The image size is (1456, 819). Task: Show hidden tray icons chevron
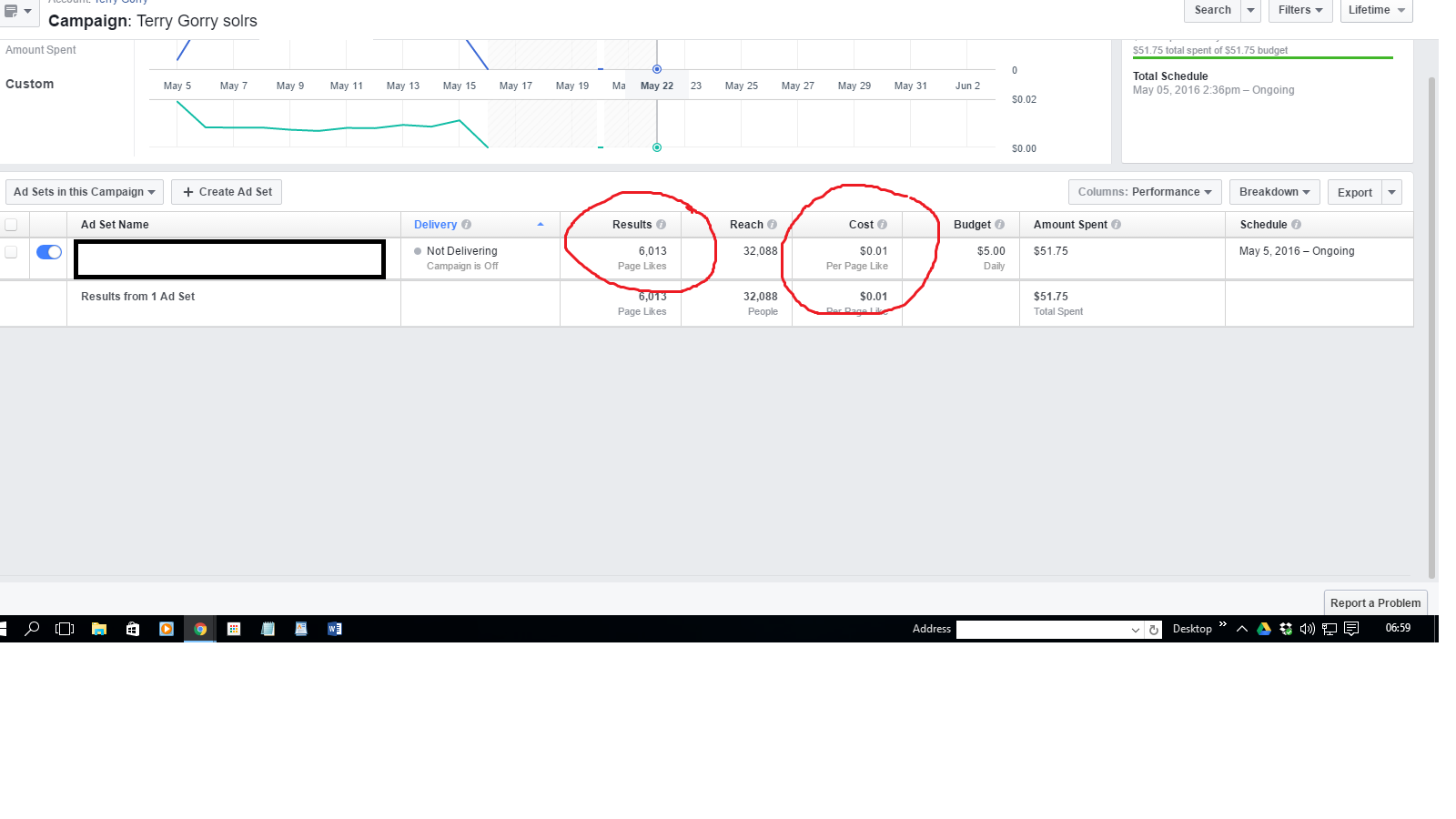pos(1242,628)
